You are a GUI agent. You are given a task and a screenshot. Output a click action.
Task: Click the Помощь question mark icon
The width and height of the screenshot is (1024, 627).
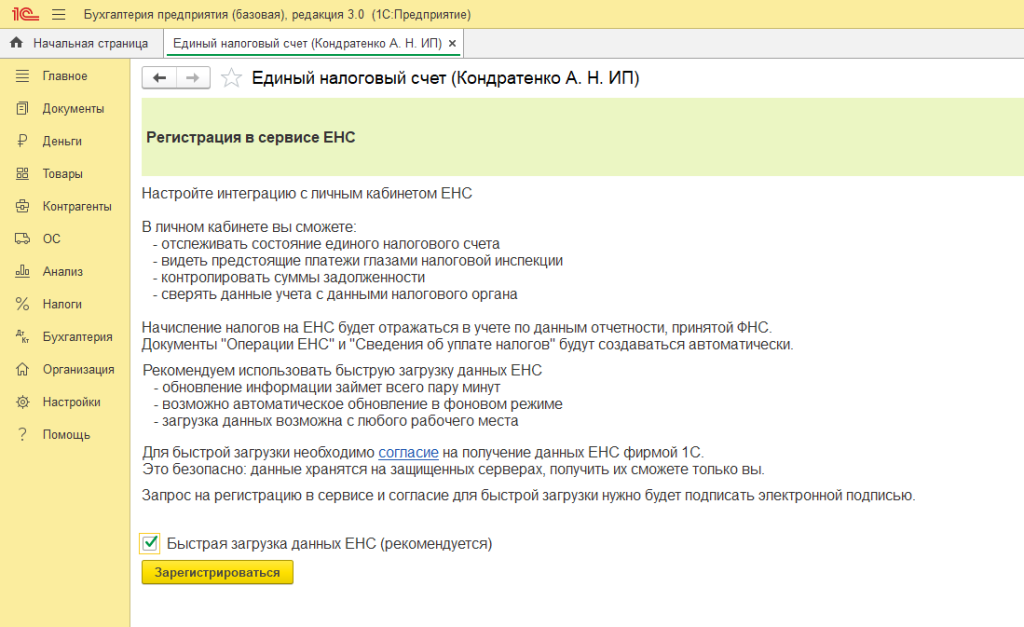(22, 435)
